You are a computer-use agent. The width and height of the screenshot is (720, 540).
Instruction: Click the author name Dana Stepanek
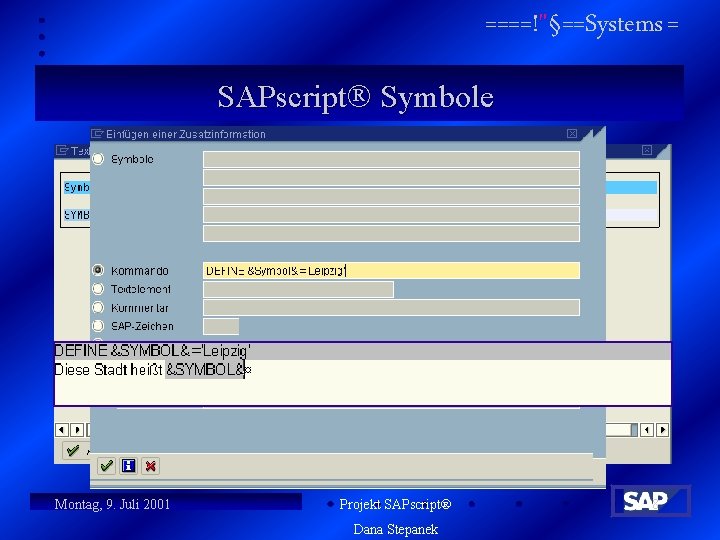395,529
